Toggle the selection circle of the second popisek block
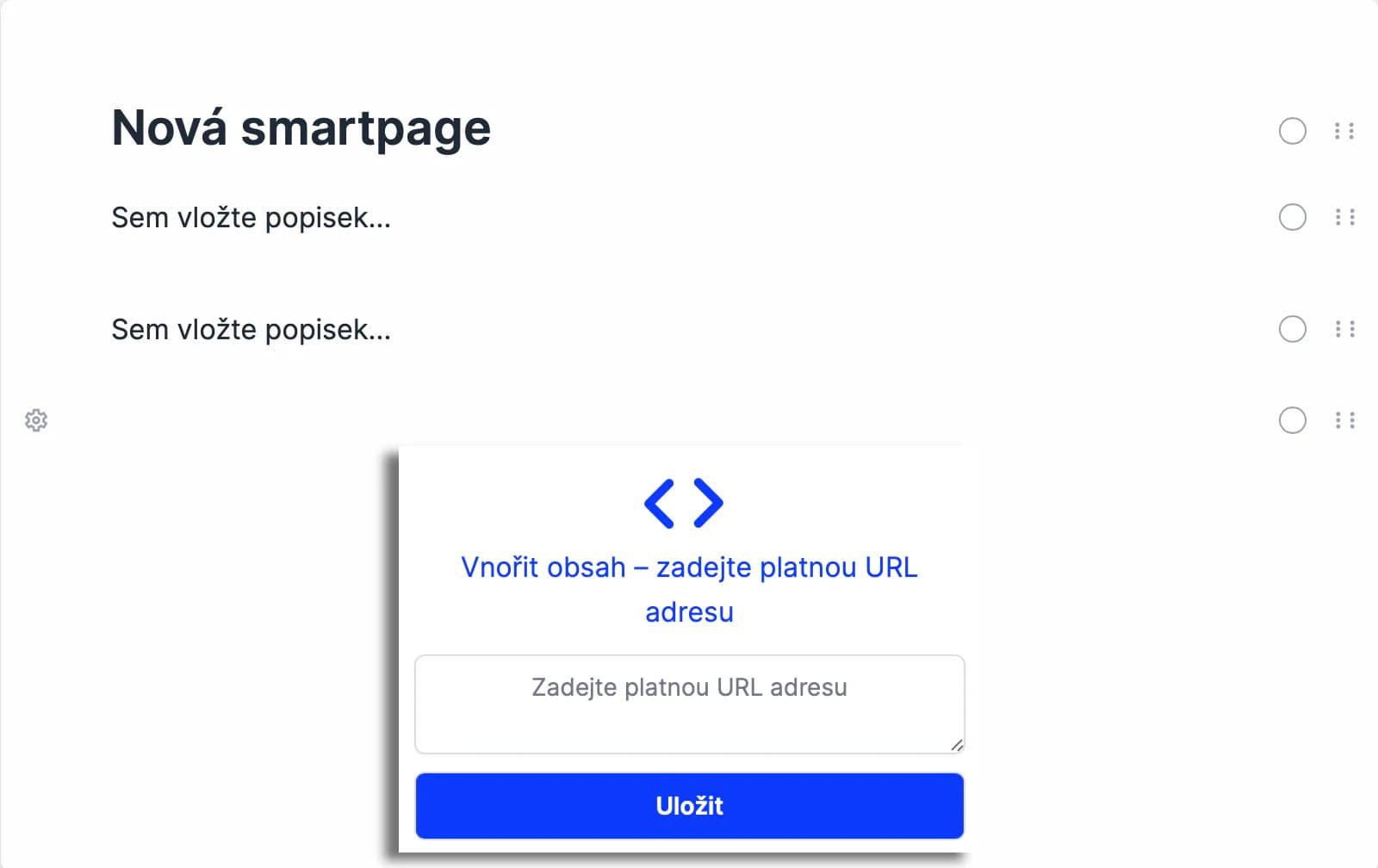This screenshot has width=1378, height=868. tap(1292, 329)
